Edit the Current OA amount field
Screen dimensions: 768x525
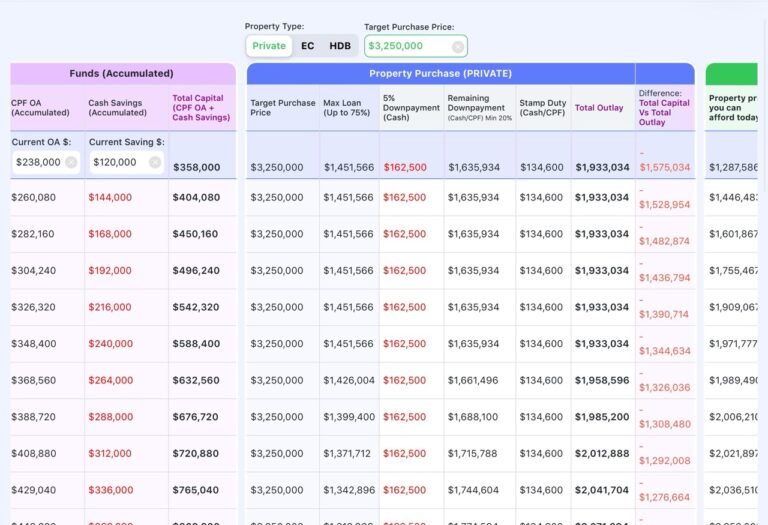tap(46, 162)
